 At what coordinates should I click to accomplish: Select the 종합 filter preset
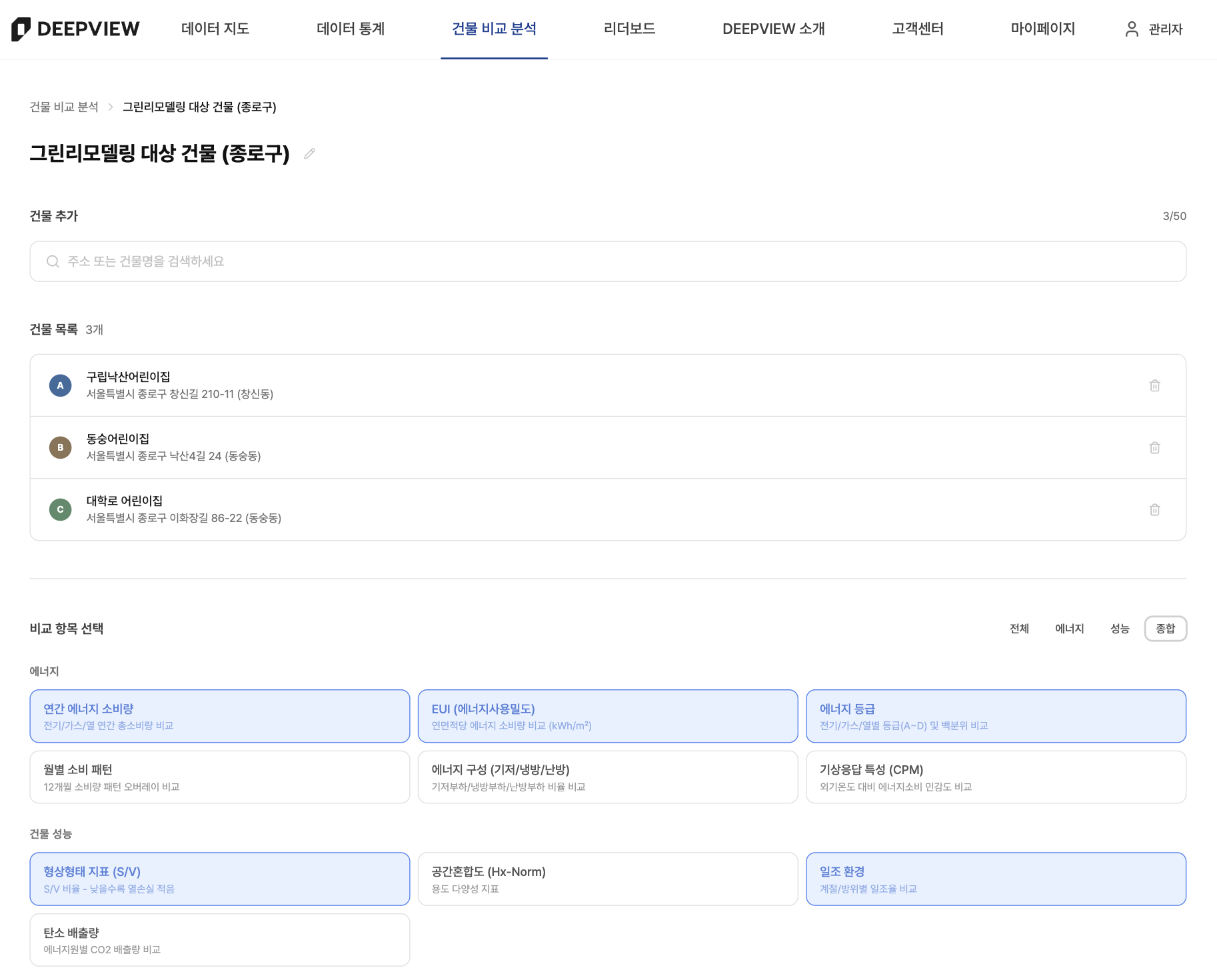pyautogui.click(x=1166, y=629)
